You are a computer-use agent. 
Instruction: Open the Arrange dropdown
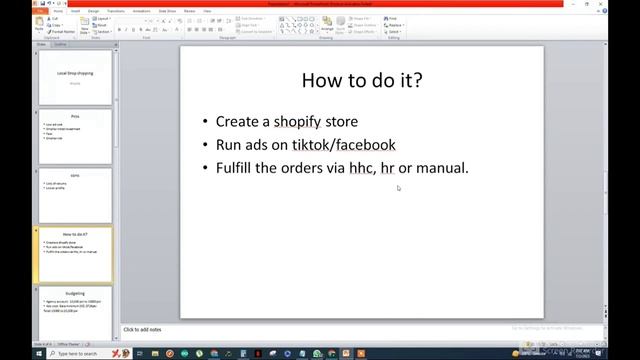coord(327,25)
